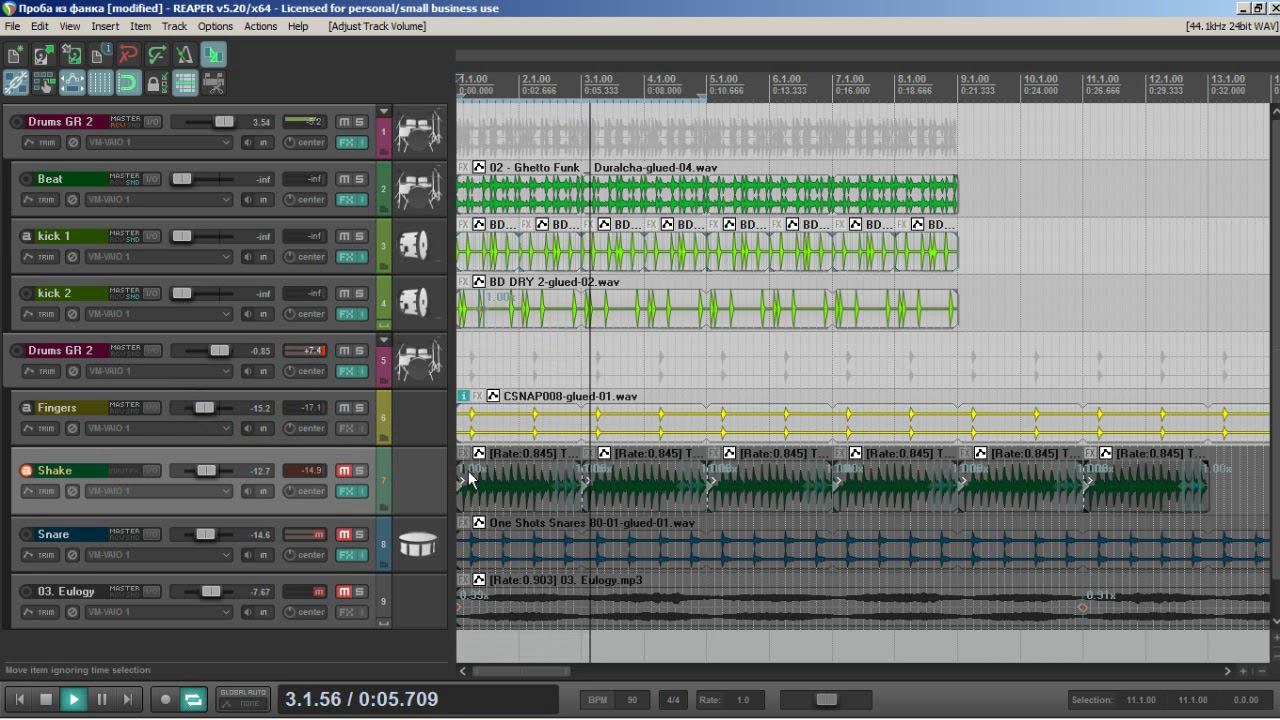
Task: Open the Actions menu
Action: [260, 26]
